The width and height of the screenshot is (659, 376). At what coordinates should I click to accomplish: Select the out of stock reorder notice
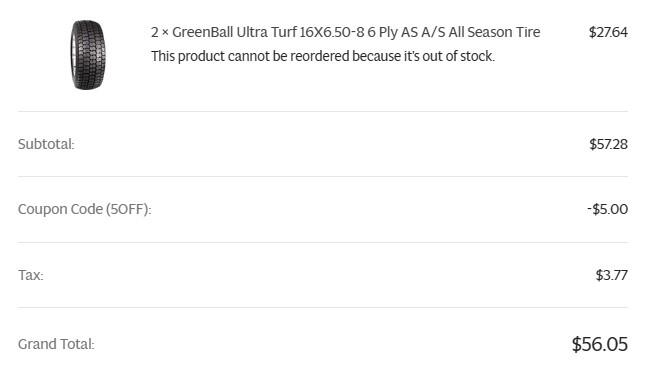tap(323, 56)
